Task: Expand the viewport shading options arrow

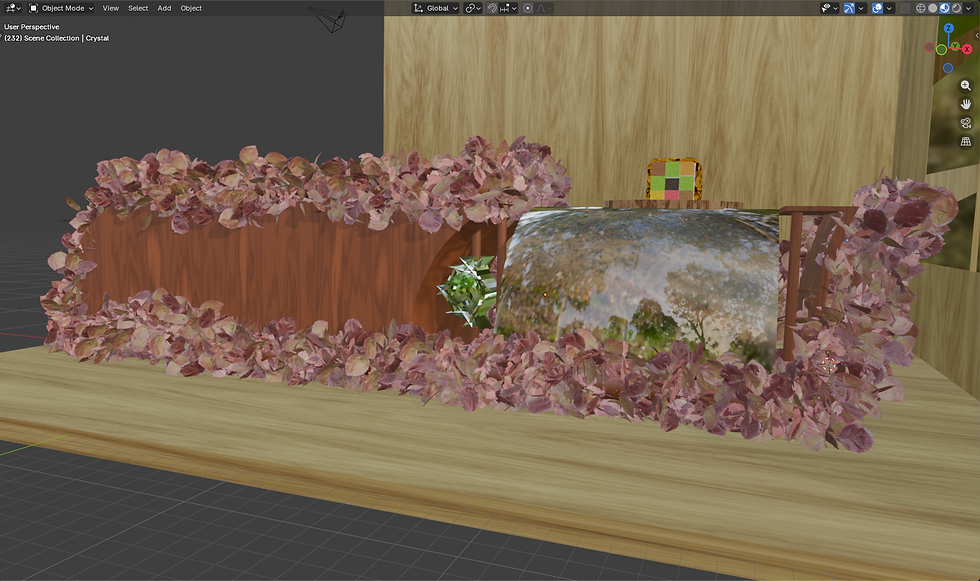Action: tap(968, 8)
